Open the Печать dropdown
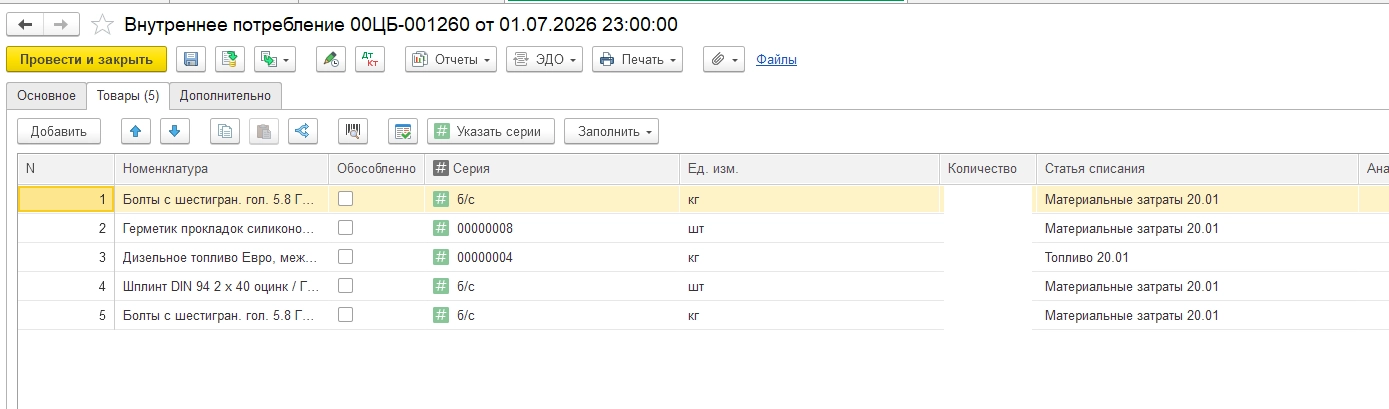The image size is (1389, 409). 637,60
